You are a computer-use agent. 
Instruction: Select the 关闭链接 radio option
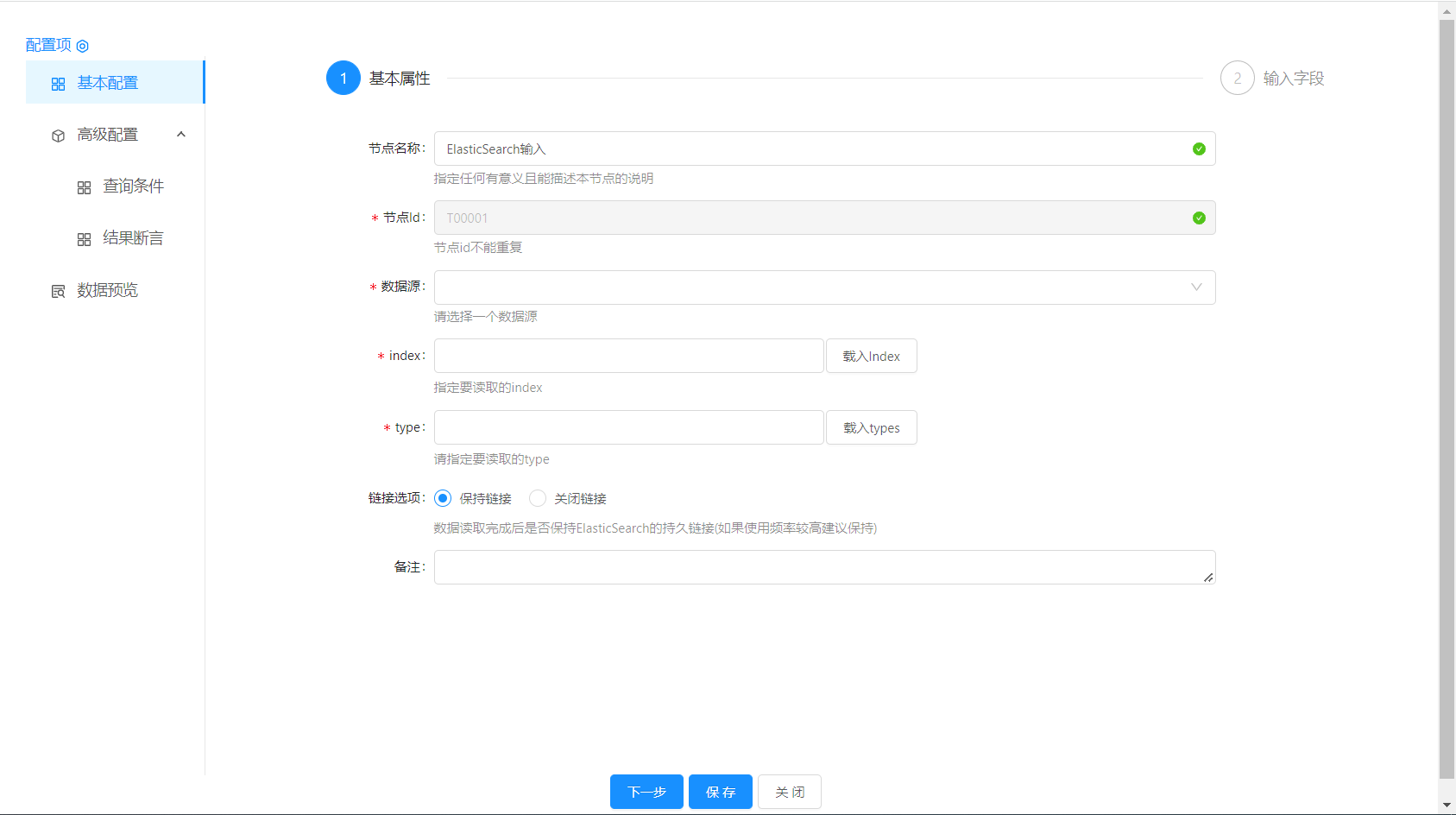tap(538, 498)
